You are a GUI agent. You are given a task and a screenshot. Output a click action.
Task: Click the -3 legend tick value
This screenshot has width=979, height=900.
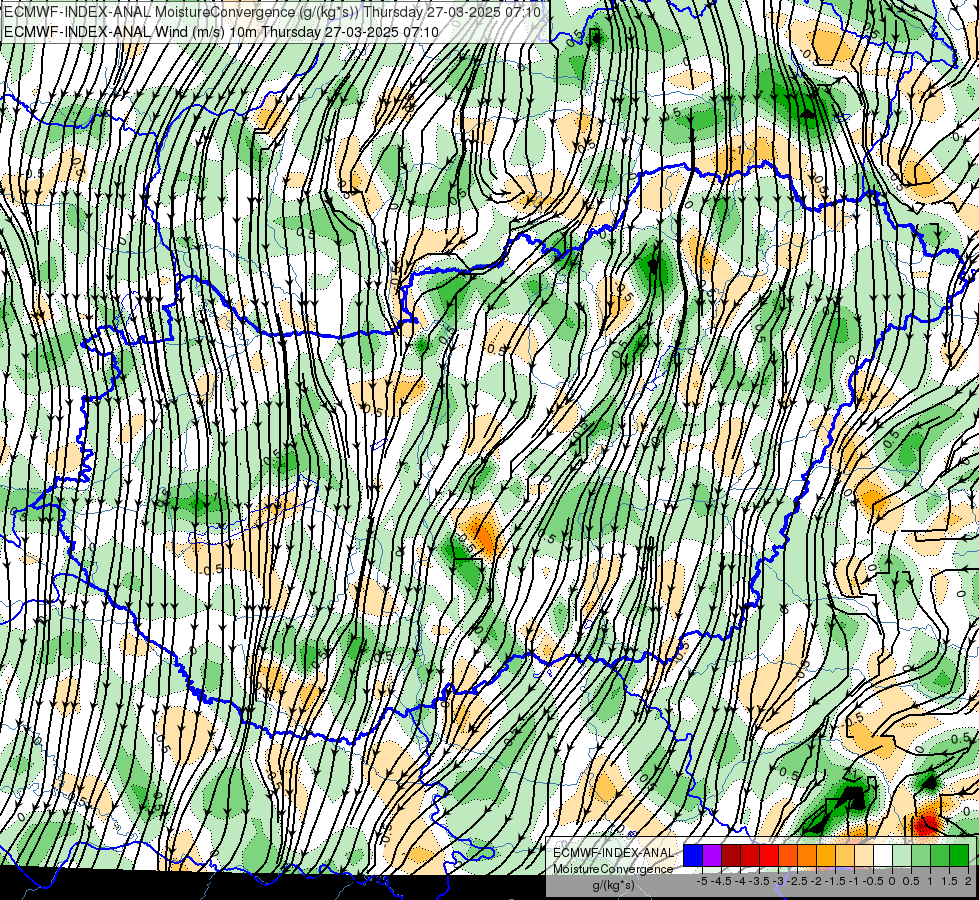pyautogui.click(x=778, y=881)
